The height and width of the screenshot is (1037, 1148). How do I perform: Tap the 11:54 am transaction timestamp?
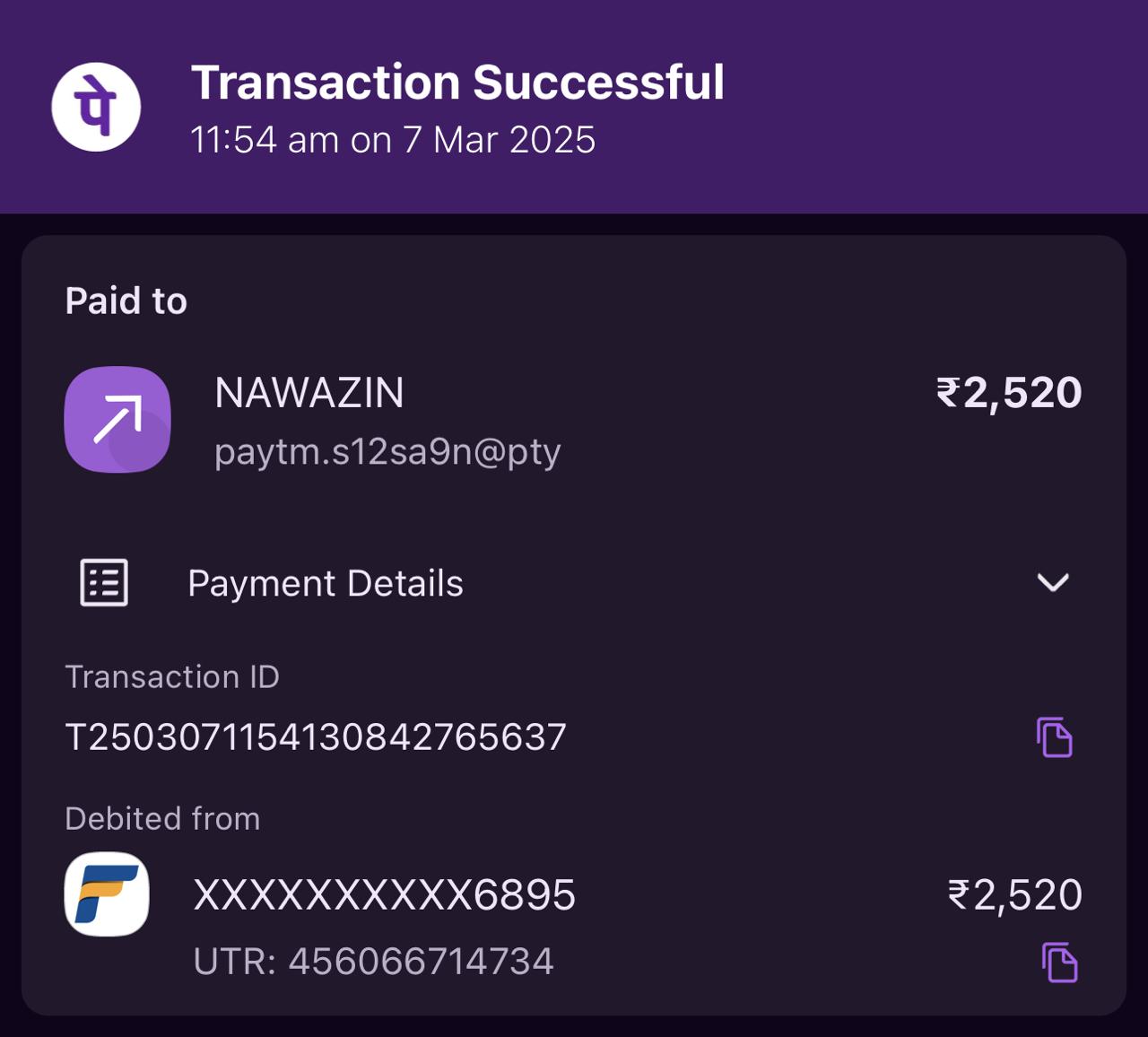pos(393,140)
